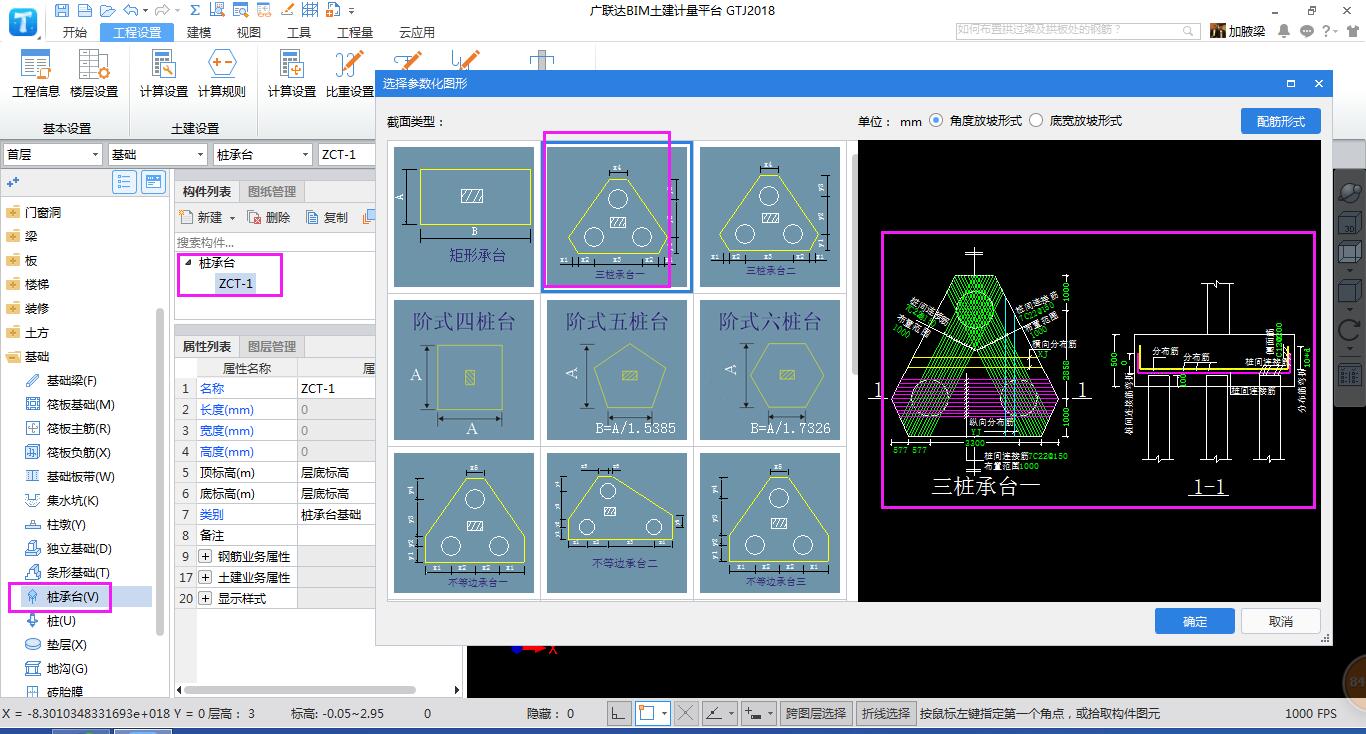Collapse the 桩承台 node in component list
The image size is (1366, 734).
(x=188, y=263)
